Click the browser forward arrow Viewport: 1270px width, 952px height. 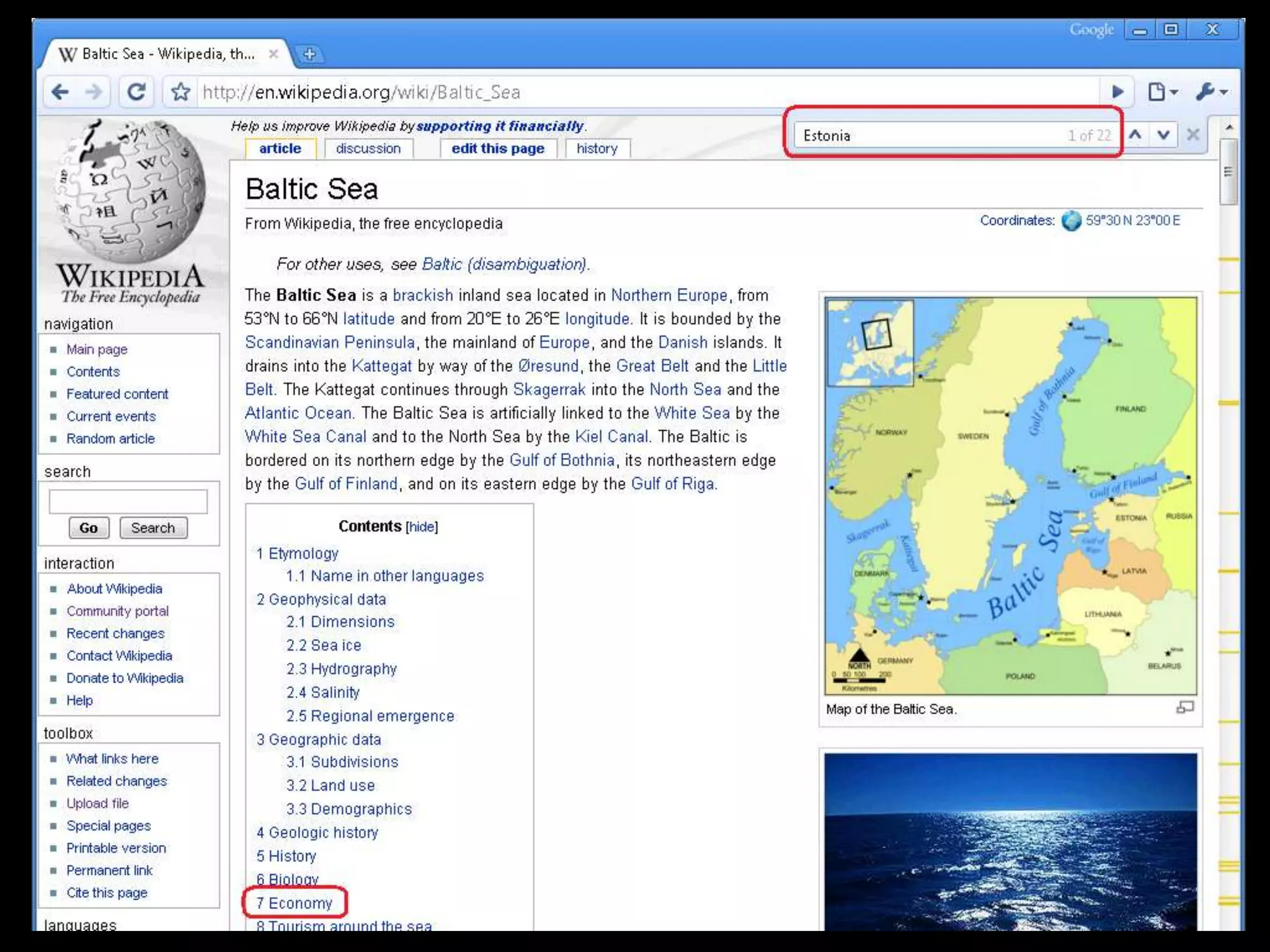click(x=94, y=92)
